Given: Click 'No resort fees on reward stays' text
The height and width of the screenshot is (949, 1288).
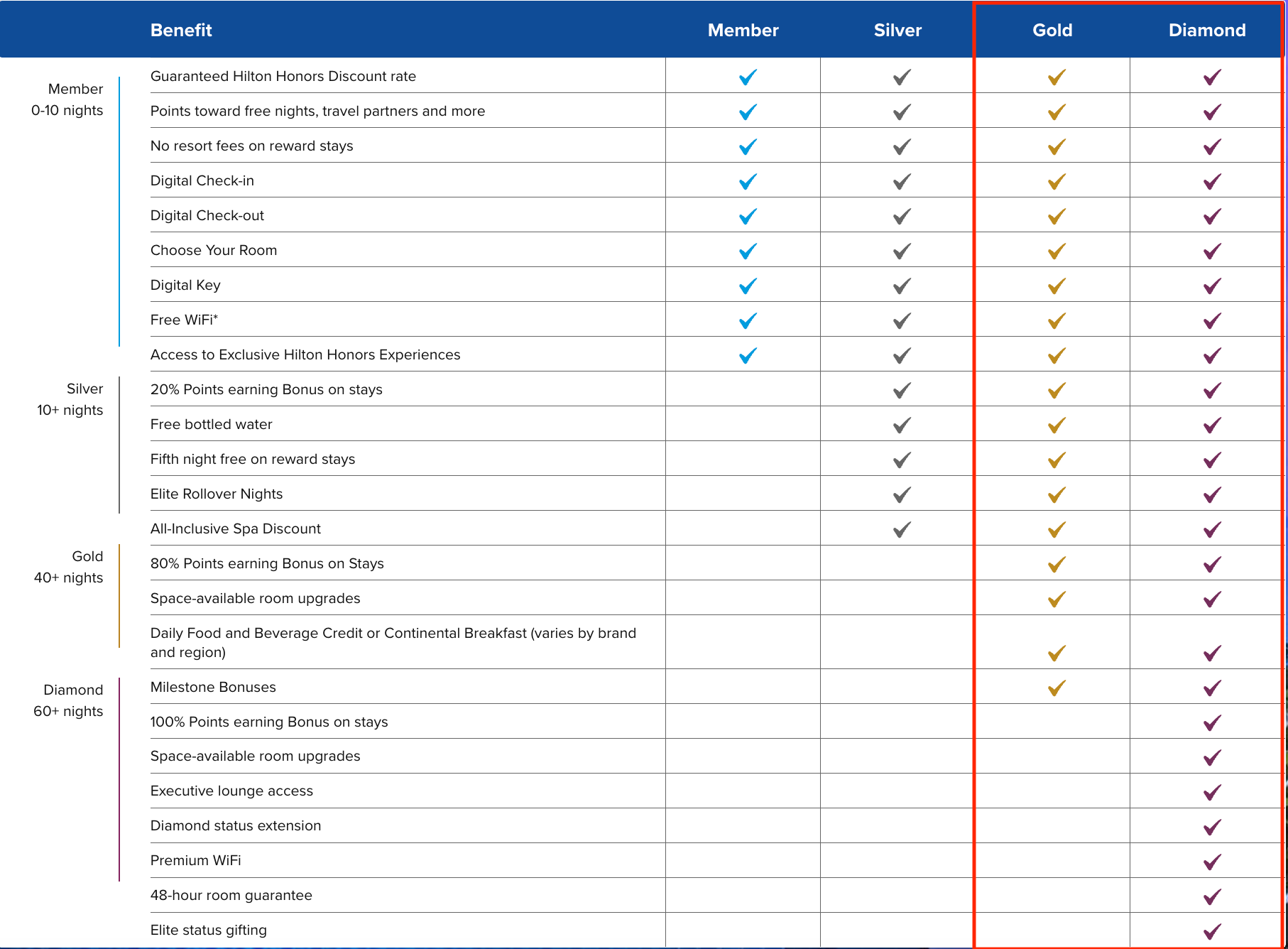Looking at the screenshot, I should click(252, 146).
